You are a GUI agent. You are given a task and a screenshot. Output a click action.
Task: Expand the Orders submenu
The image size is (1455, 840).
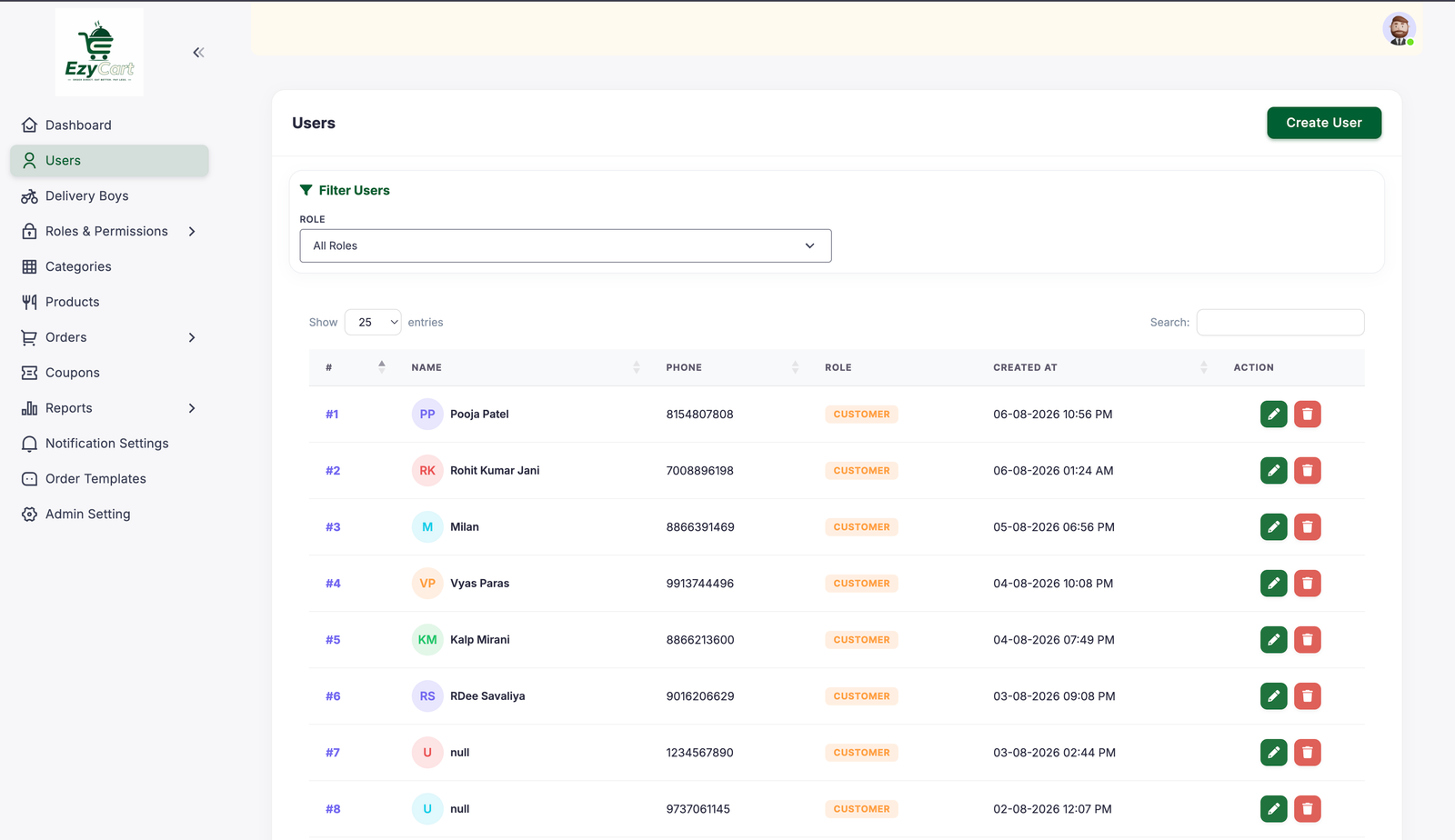point(192,337)
